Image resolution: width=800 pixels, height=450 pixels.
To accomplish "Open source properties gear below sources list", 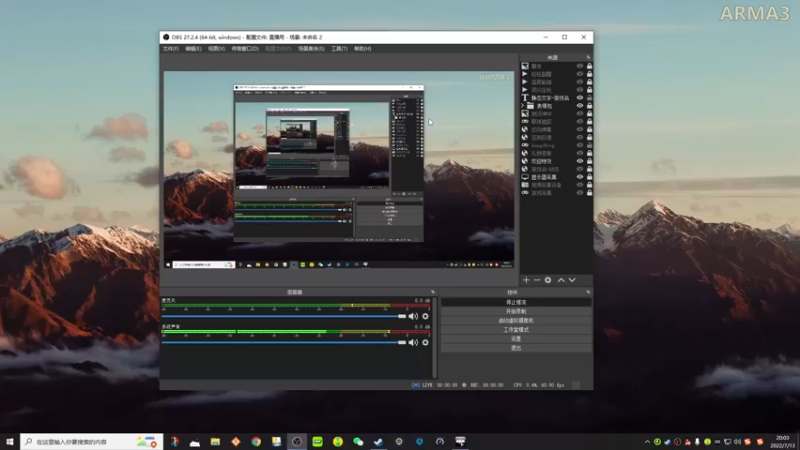I will pos(548,280).
